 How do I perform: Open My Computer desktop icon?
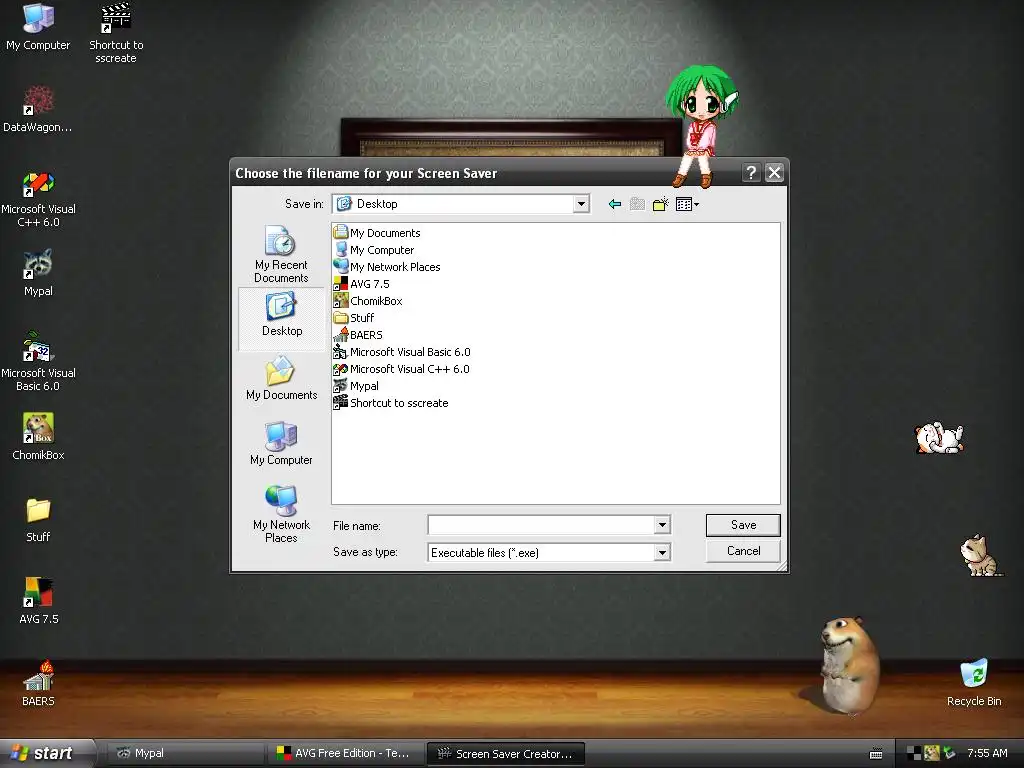point(38,27)
